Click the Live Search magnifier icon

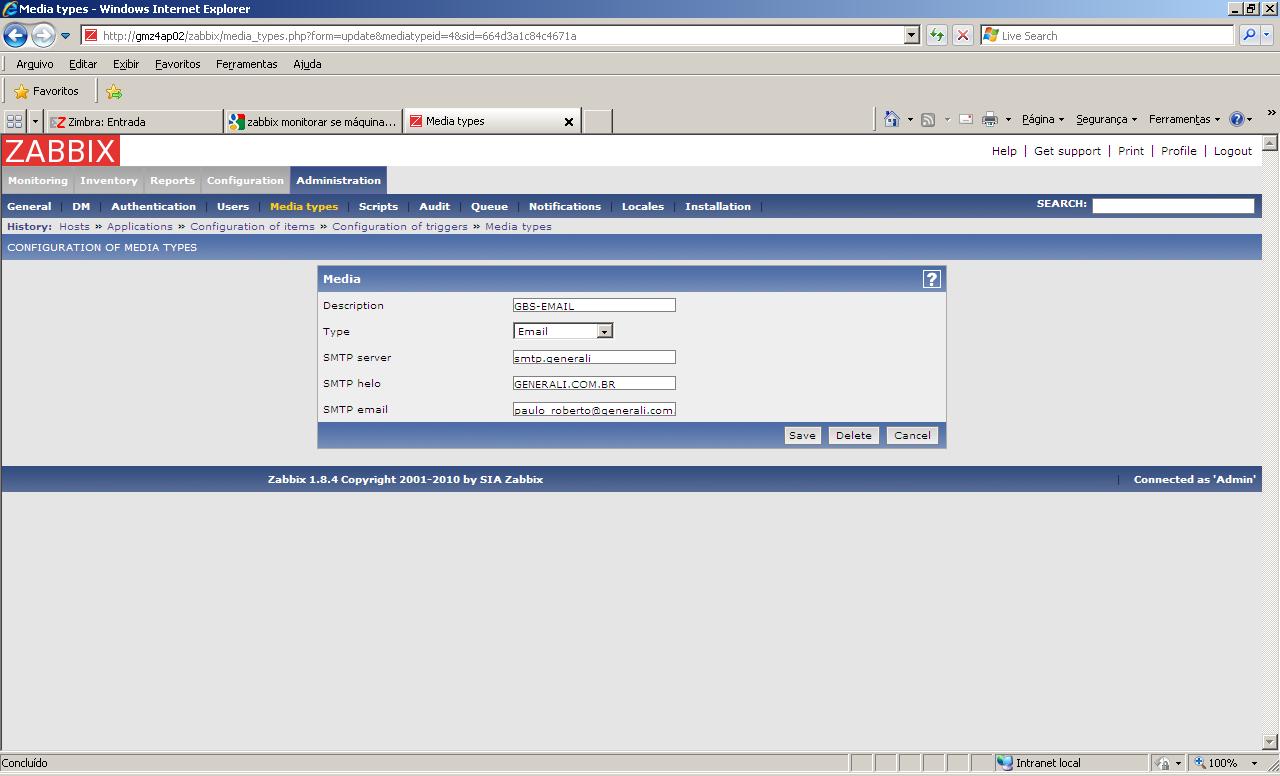click(x=1249, y=35)
